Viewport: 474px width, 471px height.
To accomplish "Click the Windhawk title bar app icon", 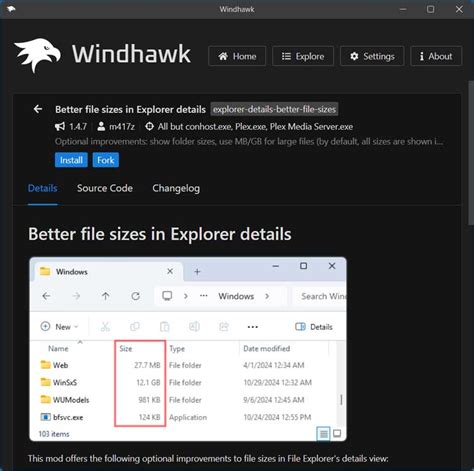I will (11, 9).
